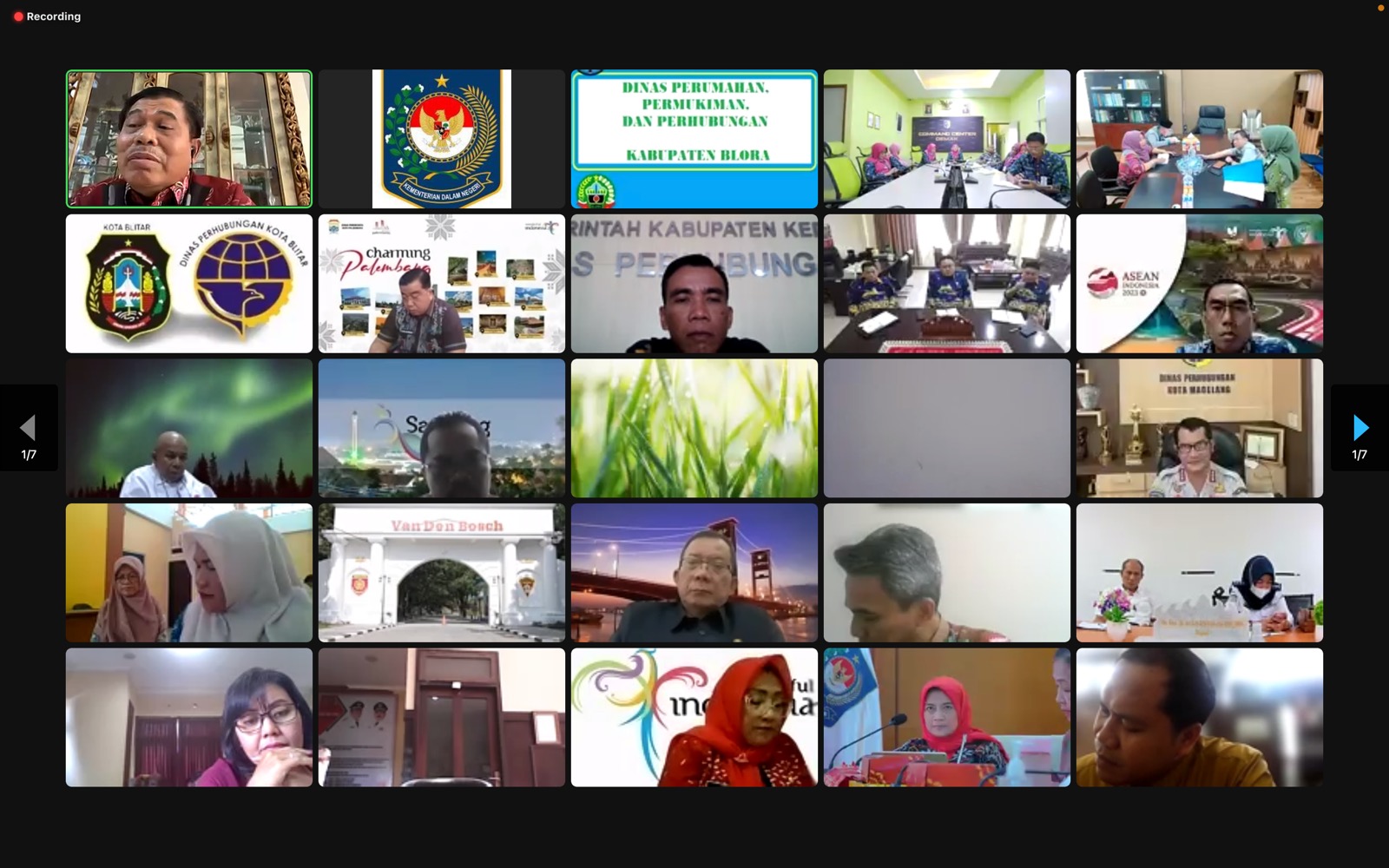1389x868 pixels.
Task: Click the red Recording indicator
Action: pyautogui.click(x=47, y=16)
